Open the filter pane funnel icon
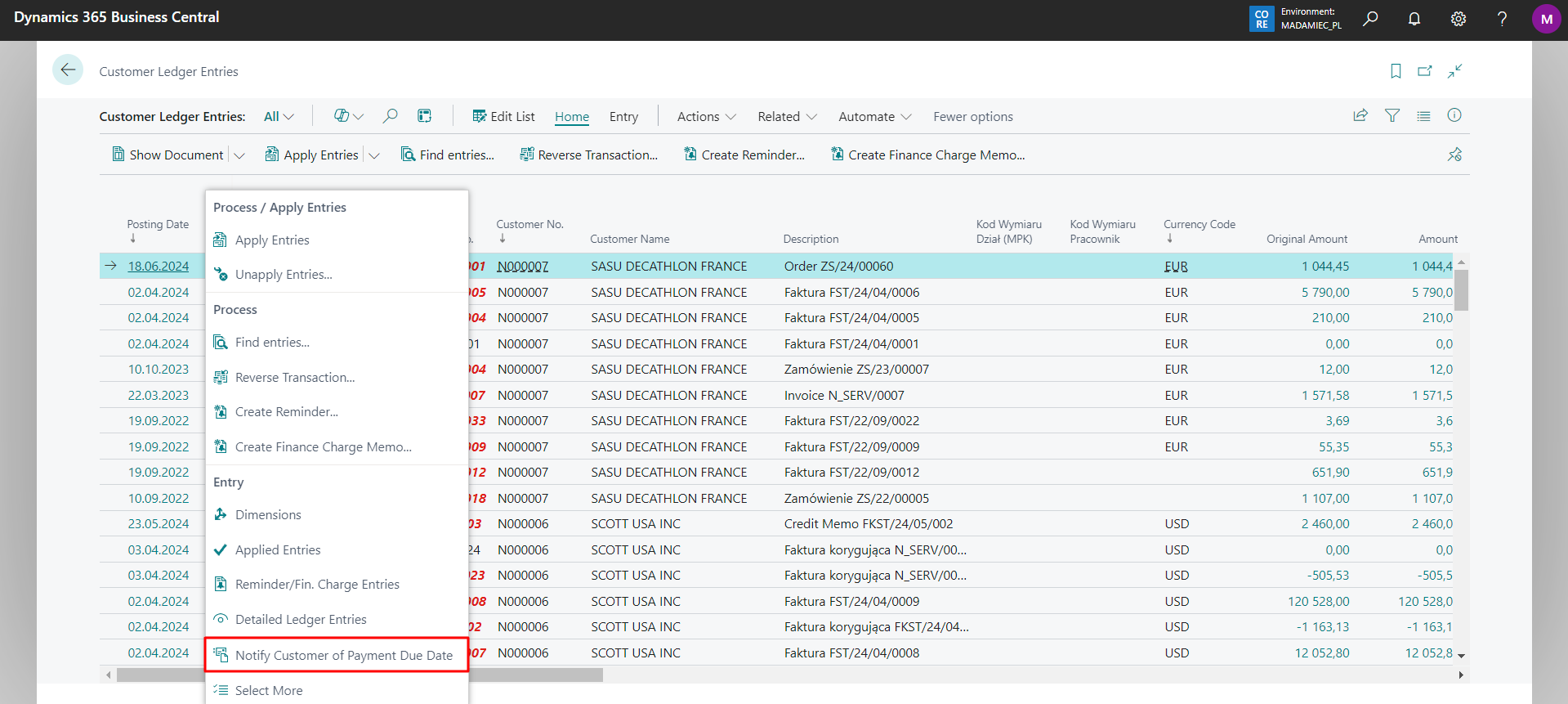The height and width of the screenshot is (704, 1568). [x=1392, y=116]
